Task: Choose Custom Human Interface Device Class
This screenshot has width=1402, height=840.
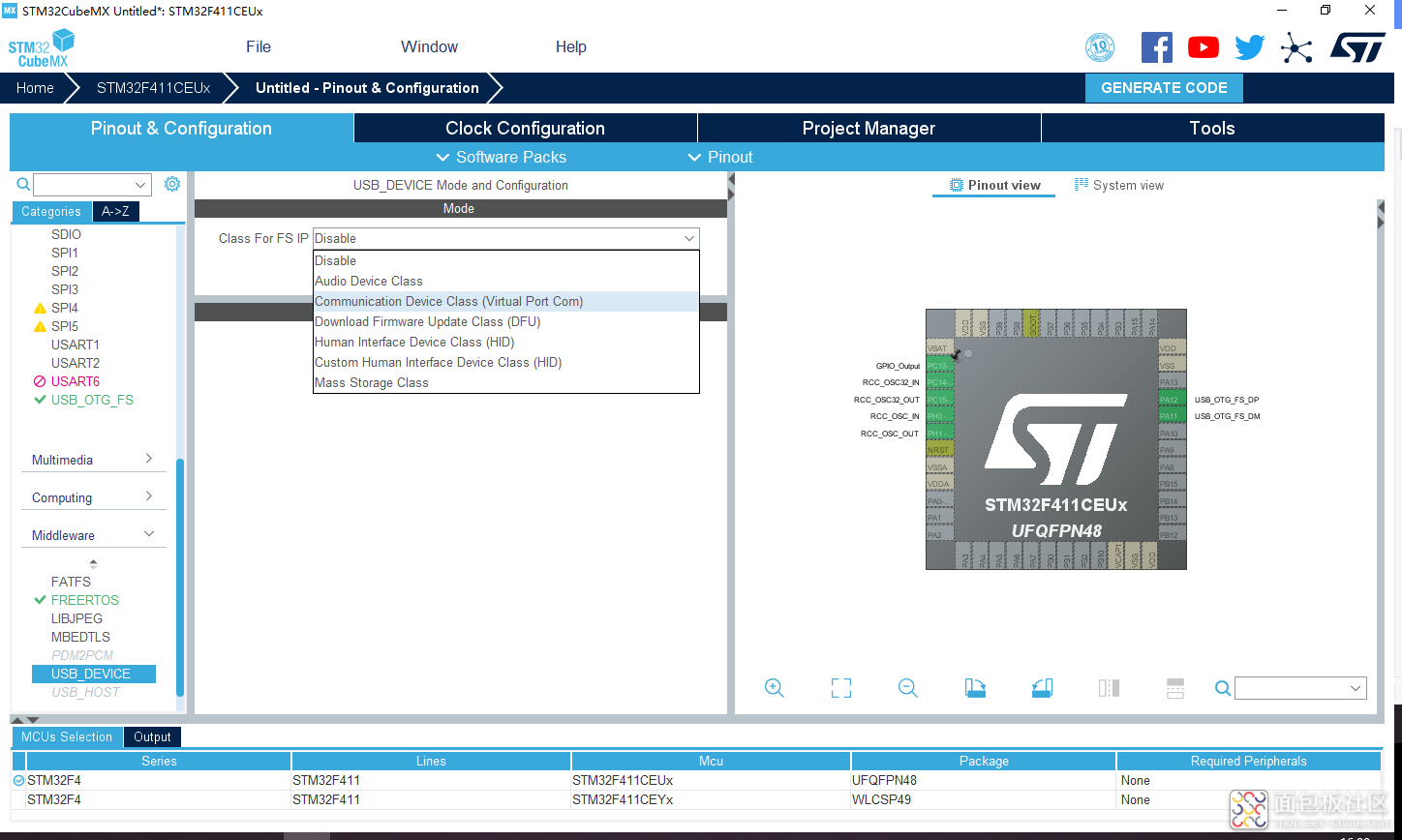Action: pyautogui.click(x=505, y=362)
